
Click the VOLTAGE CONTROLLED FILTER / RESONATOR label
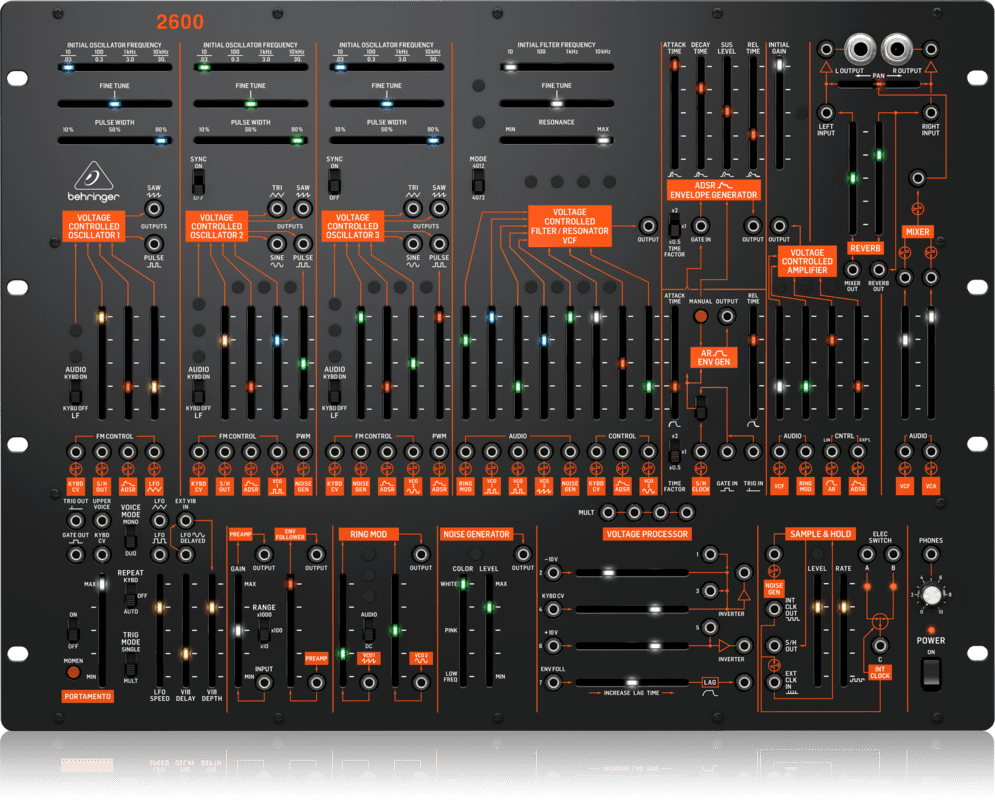[569, 226]
